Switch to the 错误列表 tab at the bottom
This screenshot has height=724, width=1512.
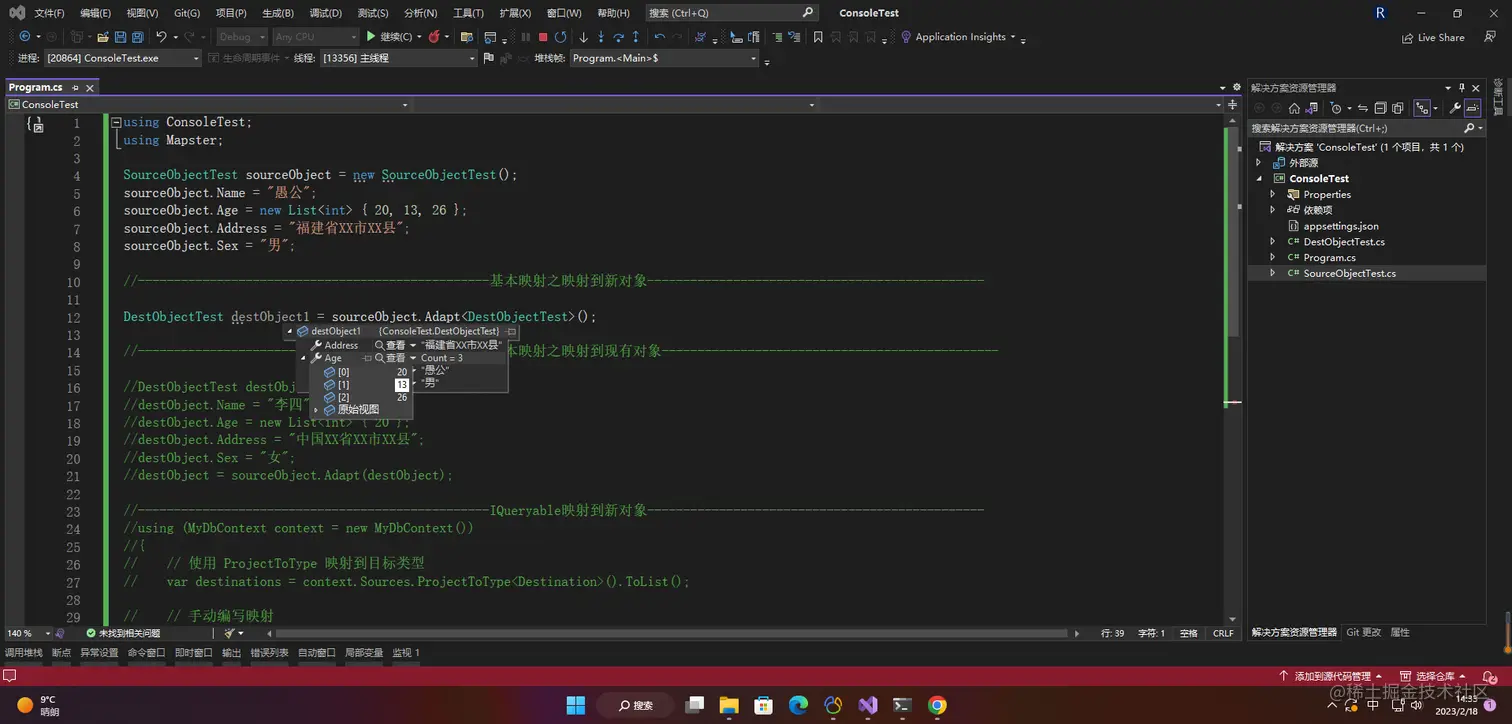click(269, 653)
